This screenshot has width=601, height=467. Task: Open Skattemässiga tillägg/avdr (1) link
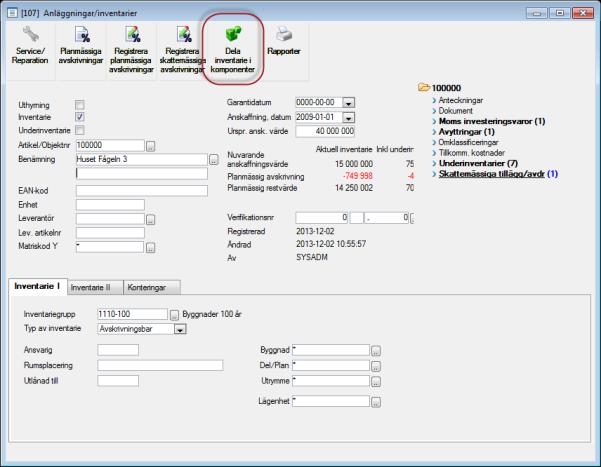498,174
